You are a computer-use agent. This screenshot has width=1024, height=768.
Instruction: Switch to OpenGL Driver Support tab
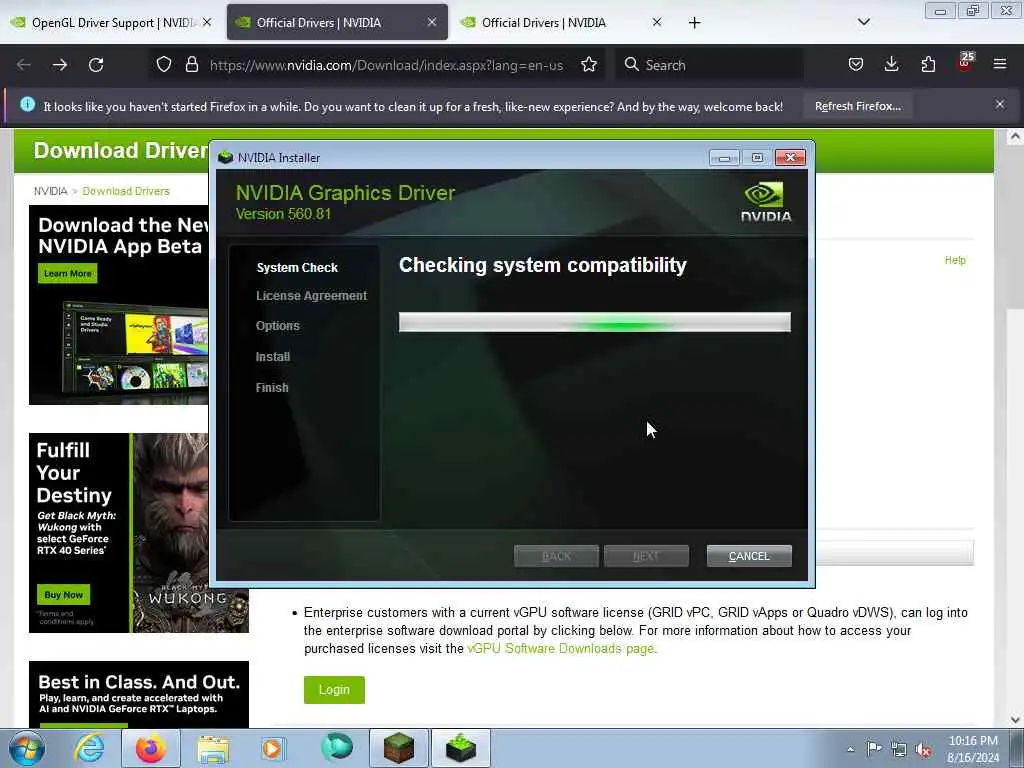pyautogui.click(x=110, y=23)
